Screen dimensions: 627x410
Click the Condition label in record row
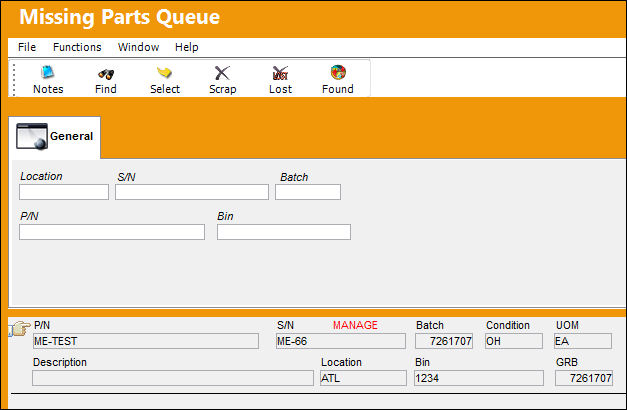pos(508,325)
